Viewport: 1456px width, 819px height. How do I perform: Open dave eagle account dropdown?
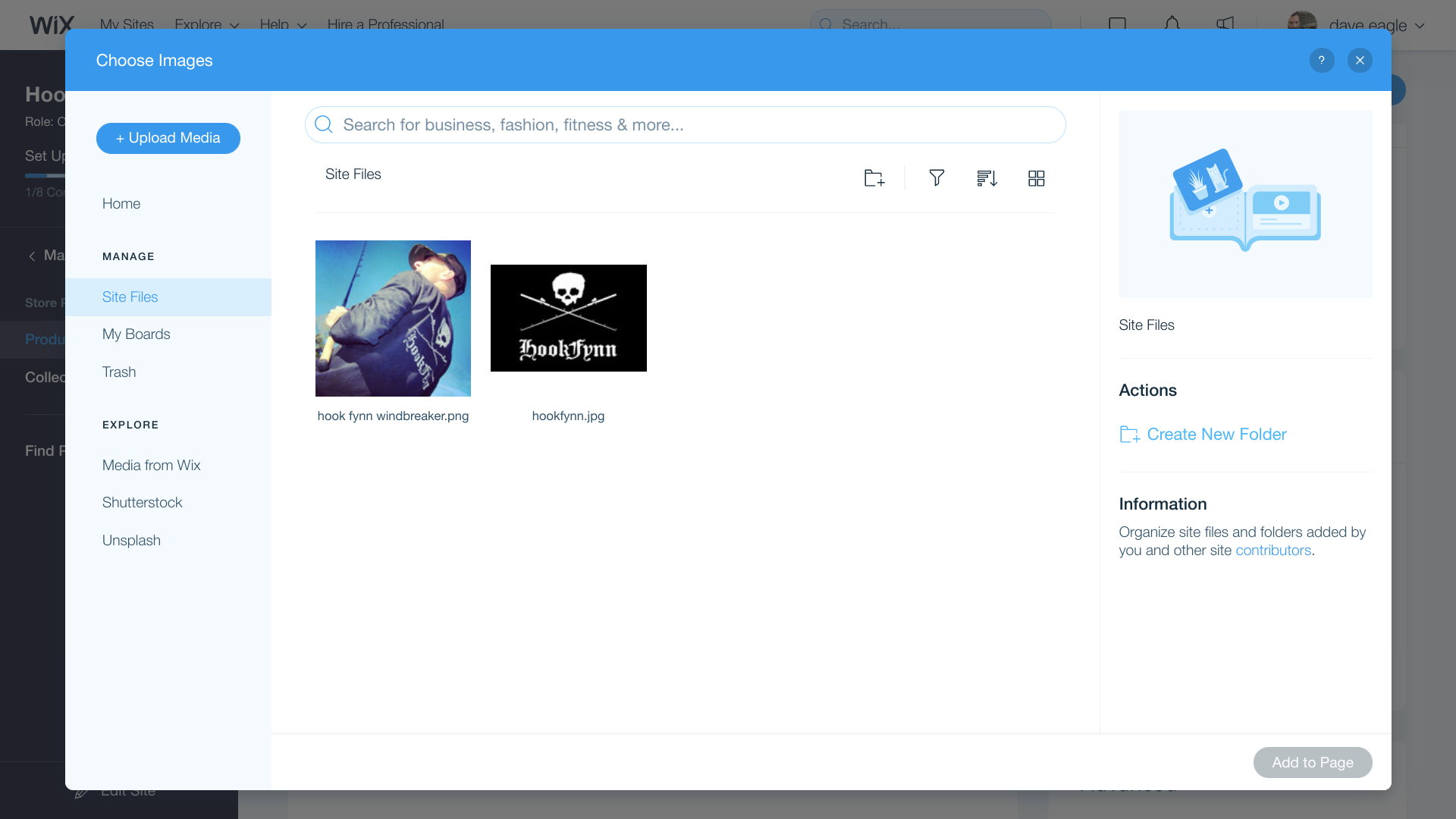click(1376, 25)
